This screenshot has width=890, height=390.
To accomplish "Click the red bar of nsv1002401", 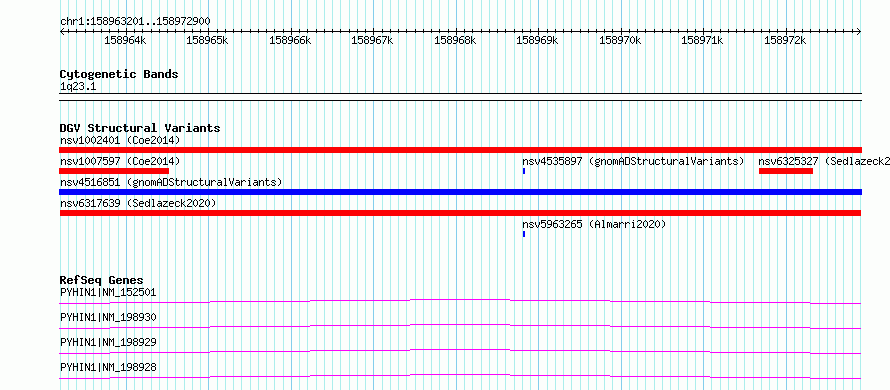I will coord(460,150).
